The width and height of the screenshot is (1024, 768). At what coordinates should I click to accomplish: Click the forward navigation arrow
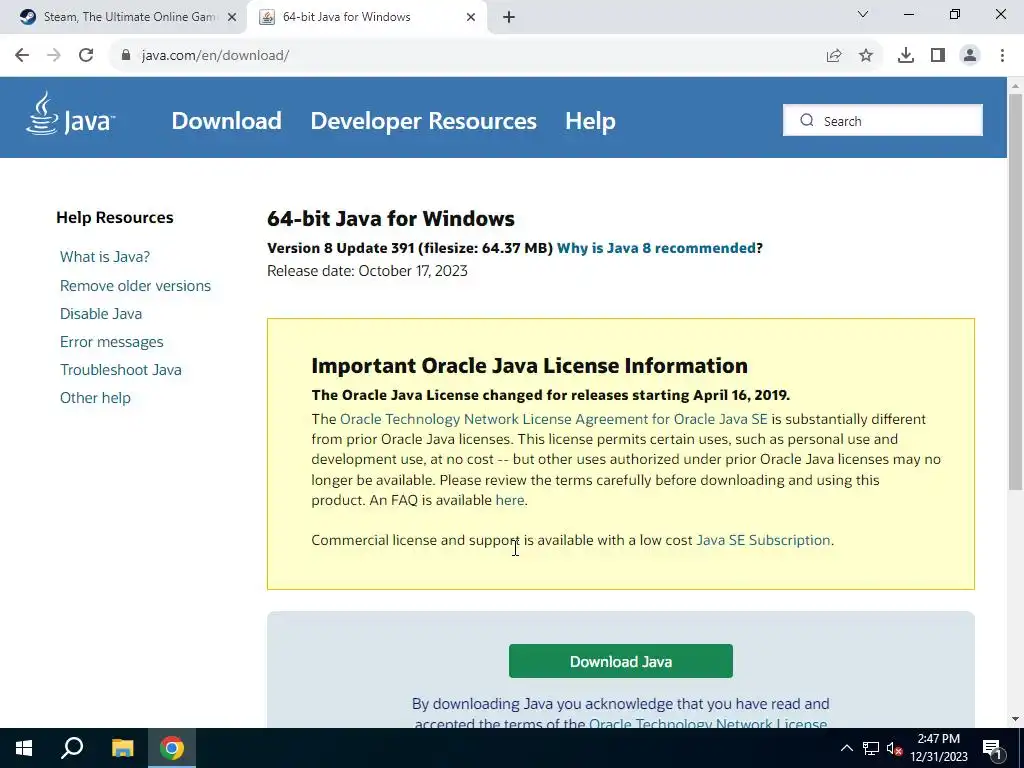coord(54,56)
